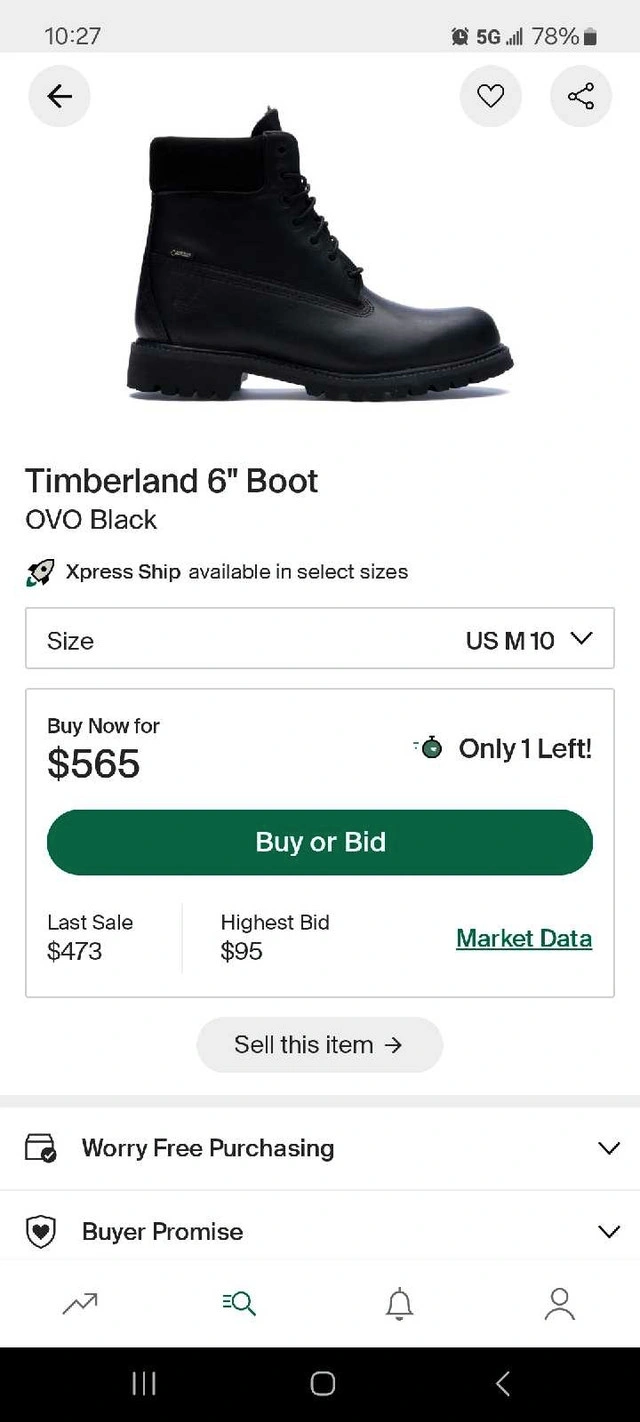The image size is (640, 1422).
Task: Open the trending chart tab
Action: [80, 1303]
